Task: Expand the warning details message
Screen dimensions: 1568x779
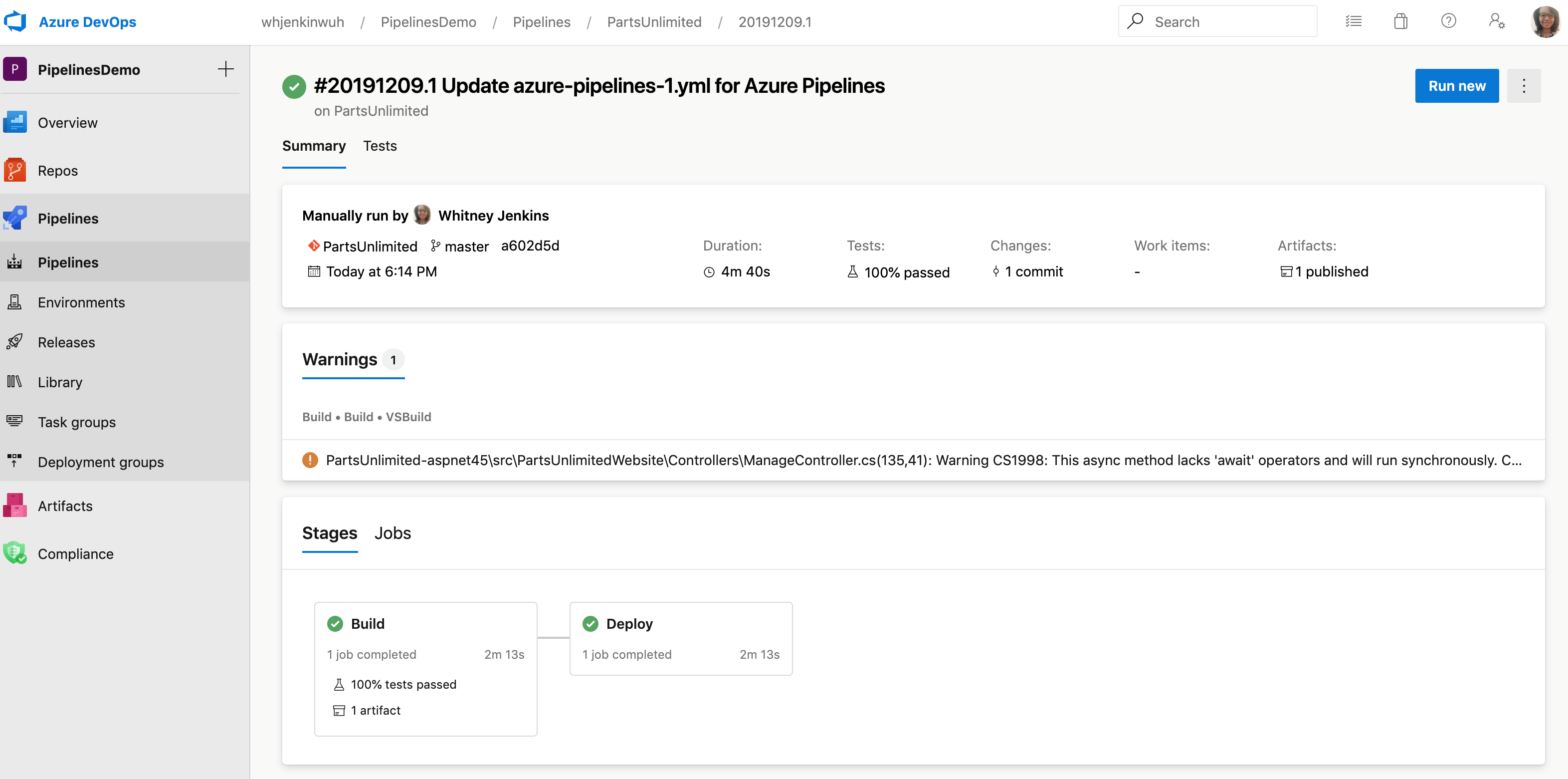Action: [x=913, y=459]
